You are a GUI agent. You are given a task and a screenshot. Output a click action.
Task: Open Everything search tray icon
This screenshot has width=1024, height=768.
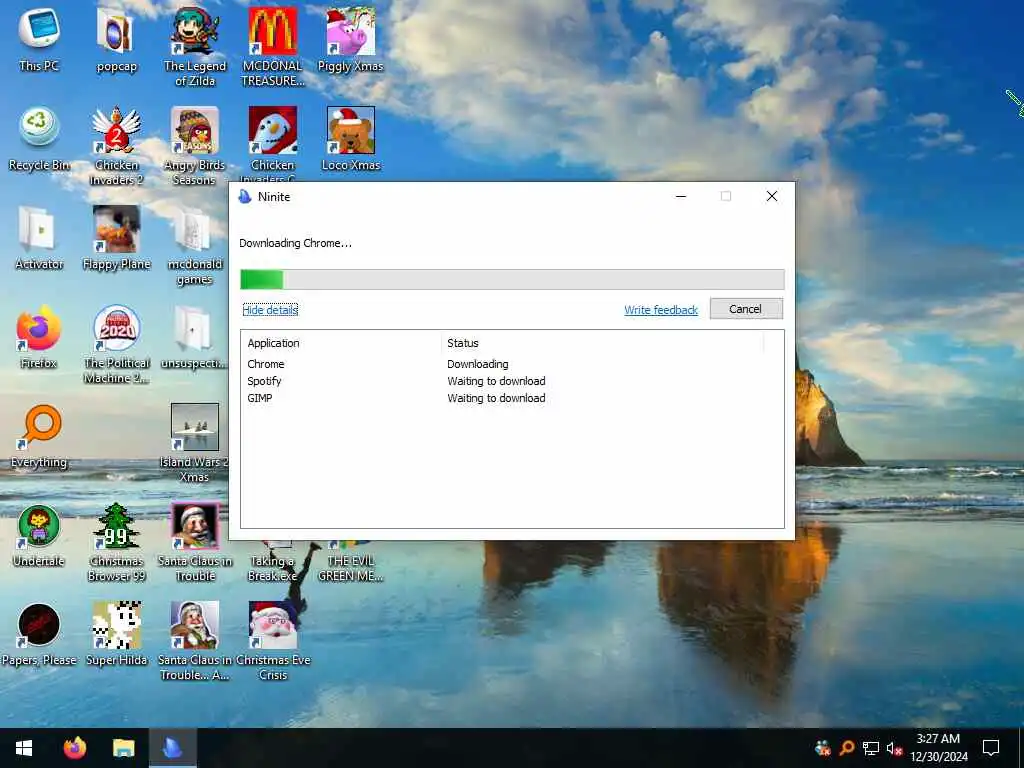click(x=847, y=748)
